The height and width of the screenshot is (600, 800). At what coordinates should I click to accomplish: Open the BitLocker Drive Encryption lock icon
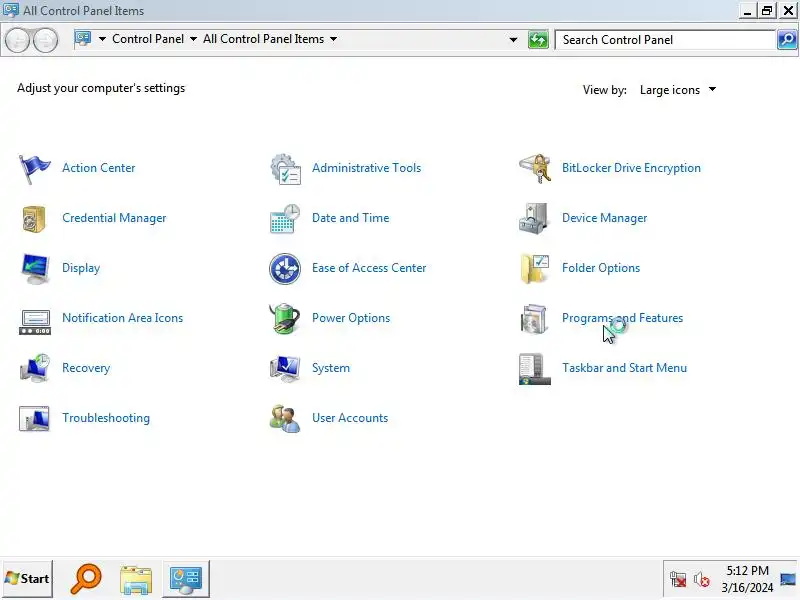(535, 168)
